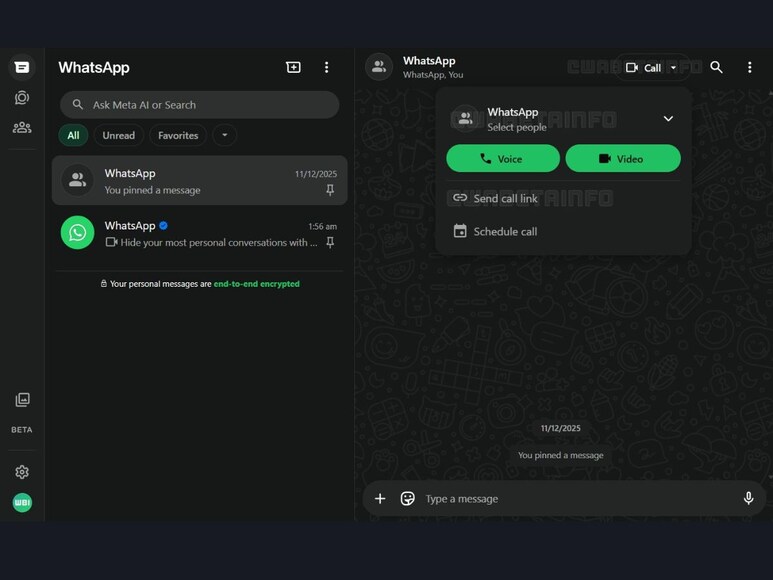Image resolution: width=773 pixels, height=580 pixels.
Task: Start a Video call
Action: tap(622, 158)
